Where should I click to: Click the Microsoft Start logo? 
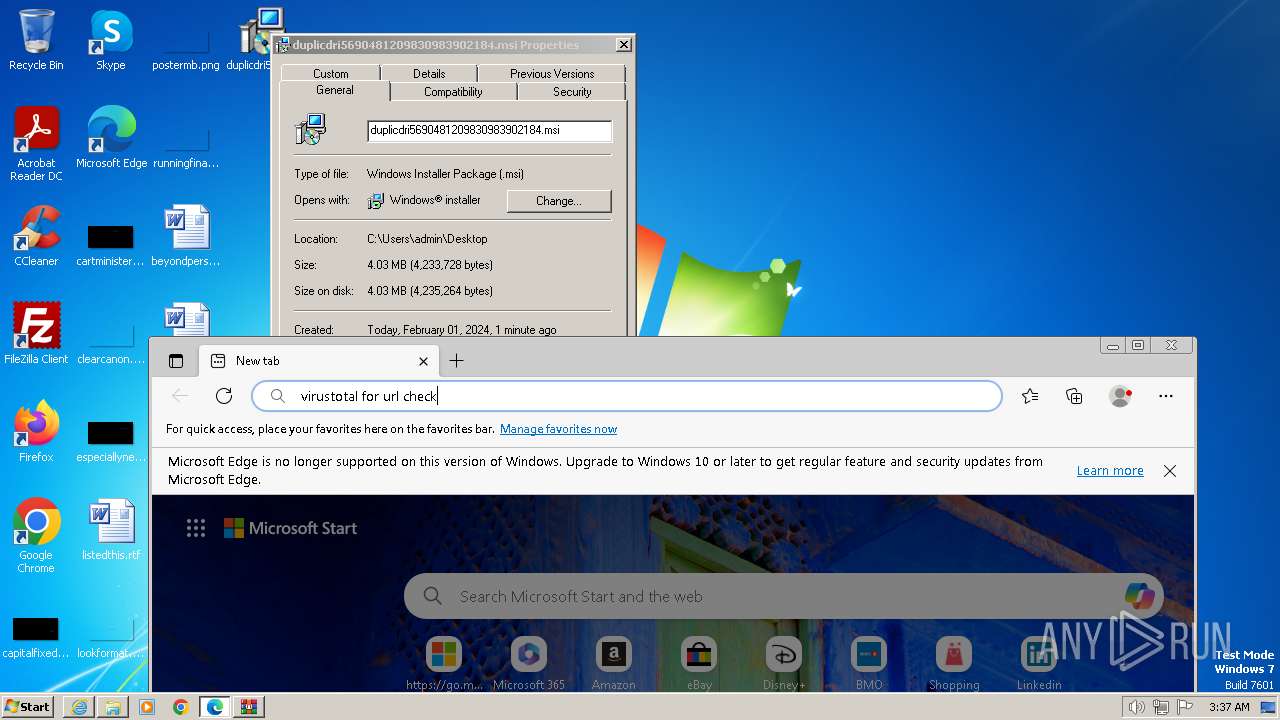[x=290, y=528]
